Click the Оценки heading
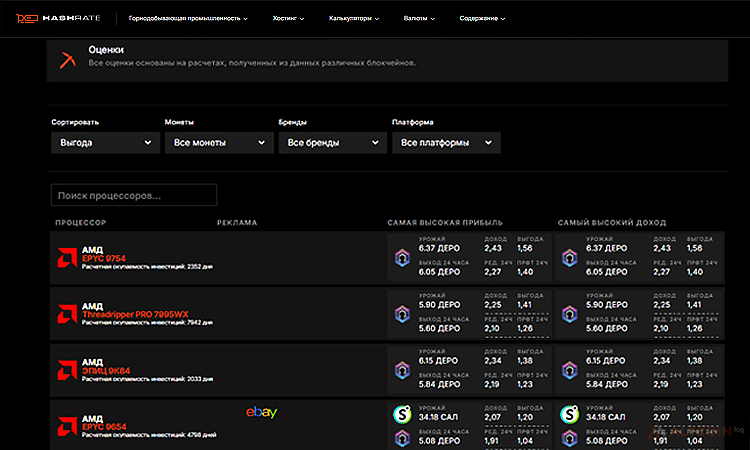 tap(106, 50)
